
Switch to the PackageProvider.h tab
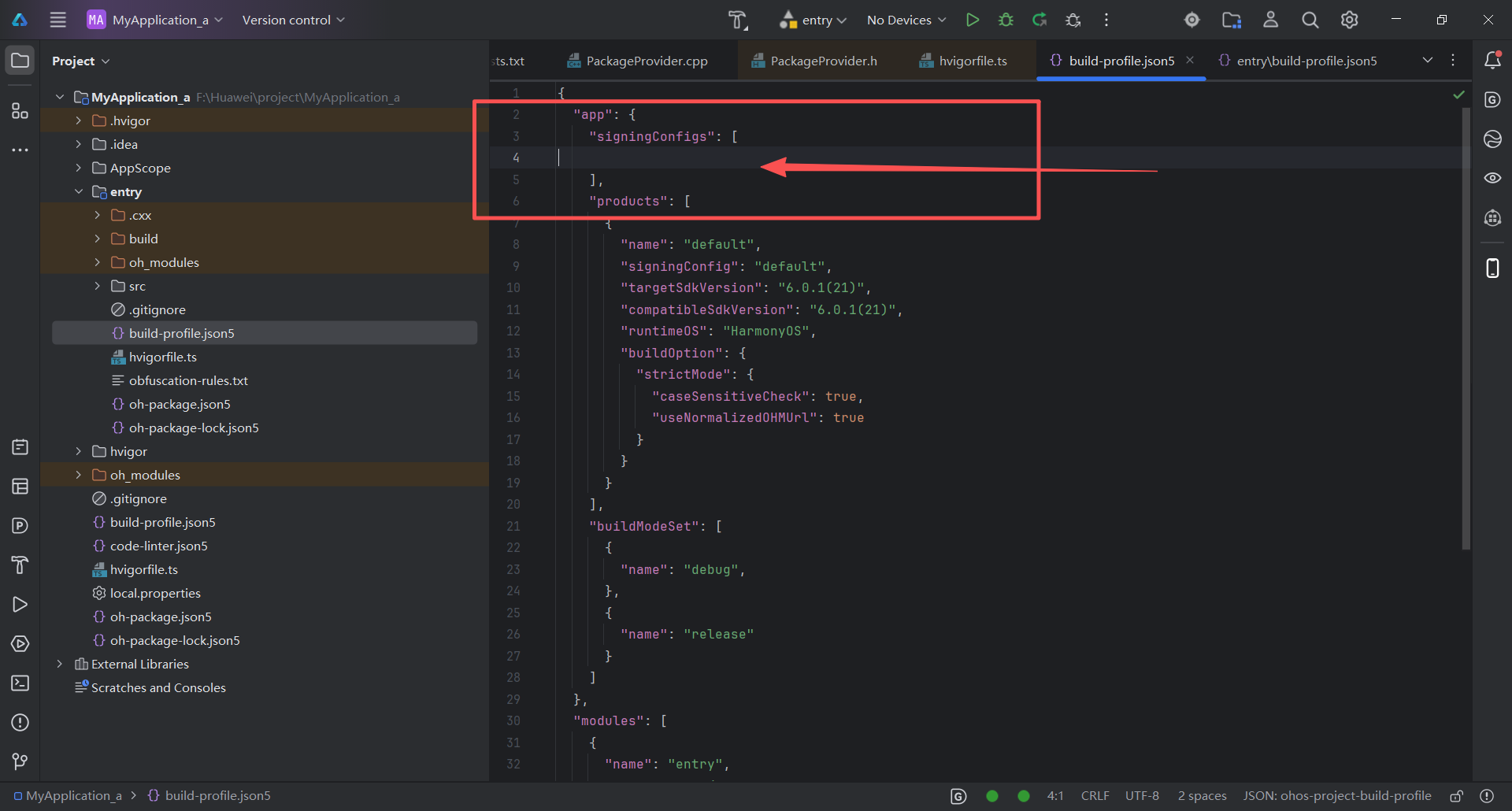[823, 60]
